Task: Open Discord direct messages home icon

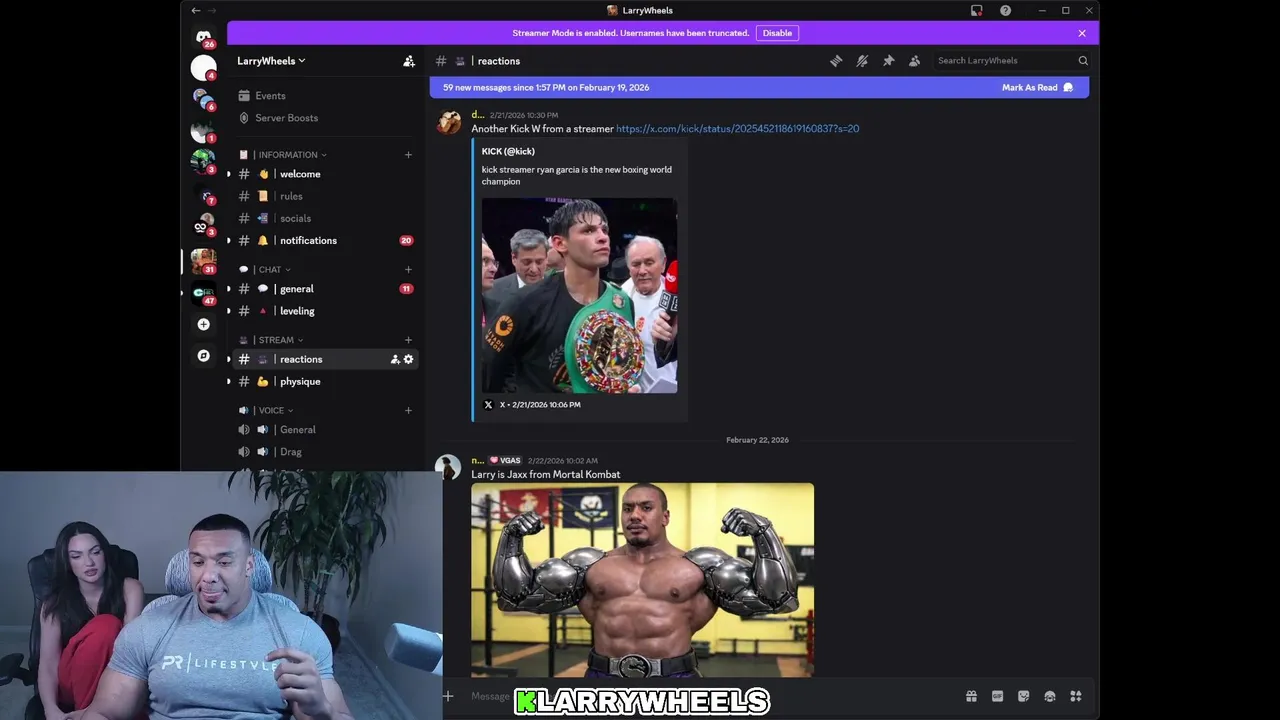Action: point(203,36)
